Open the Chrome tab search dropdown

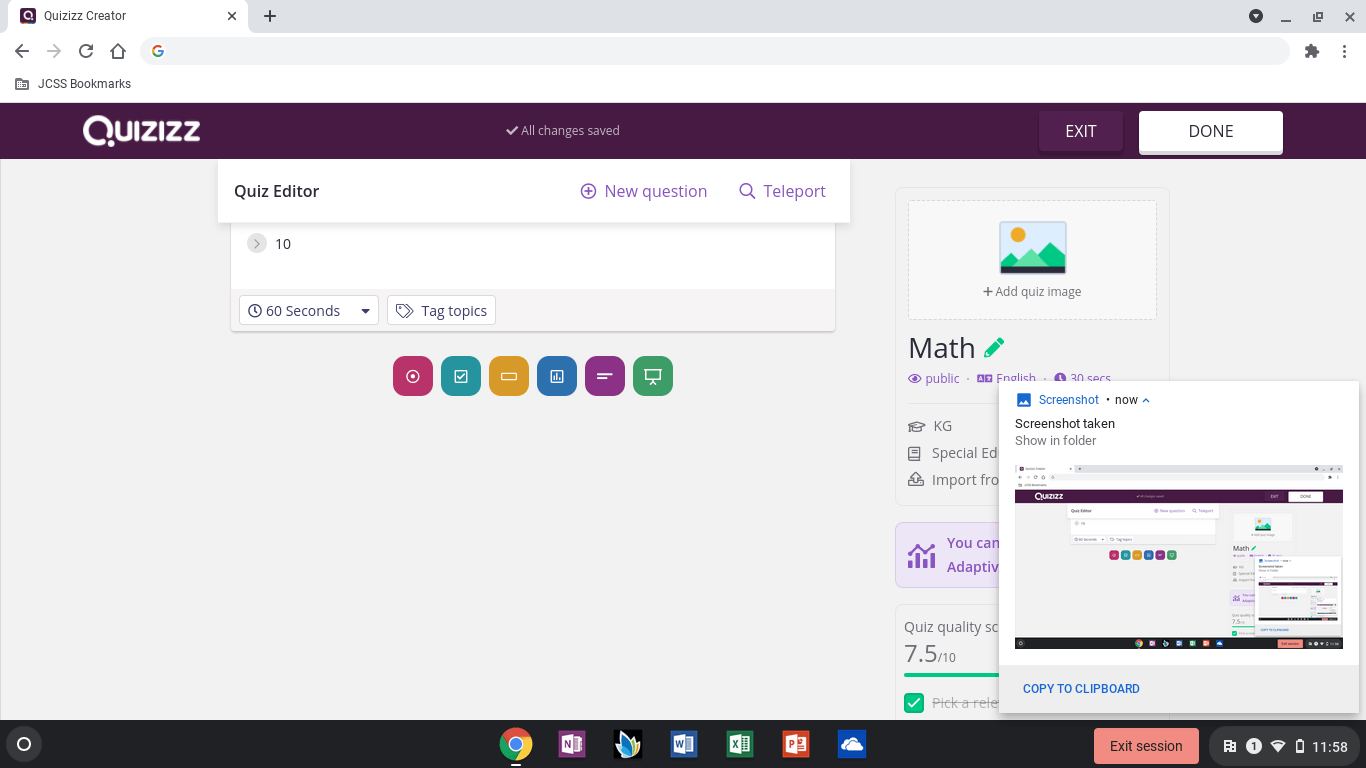click(1256, 16)
